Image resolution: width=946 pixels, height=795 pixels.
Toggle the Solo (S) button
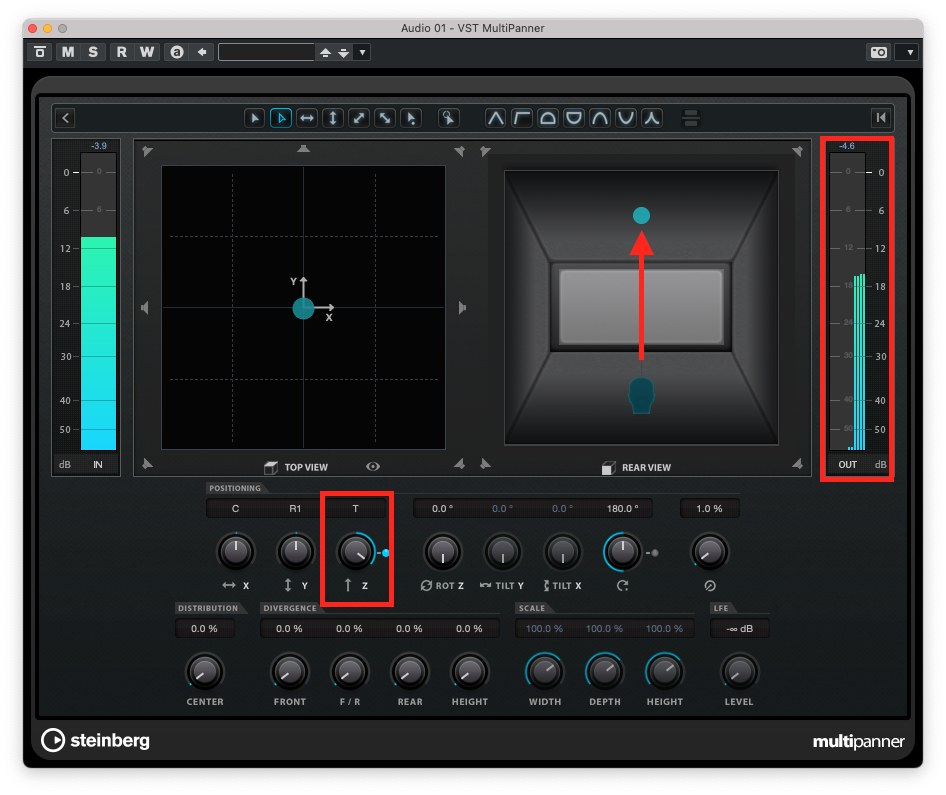click(x=93, y=52)
